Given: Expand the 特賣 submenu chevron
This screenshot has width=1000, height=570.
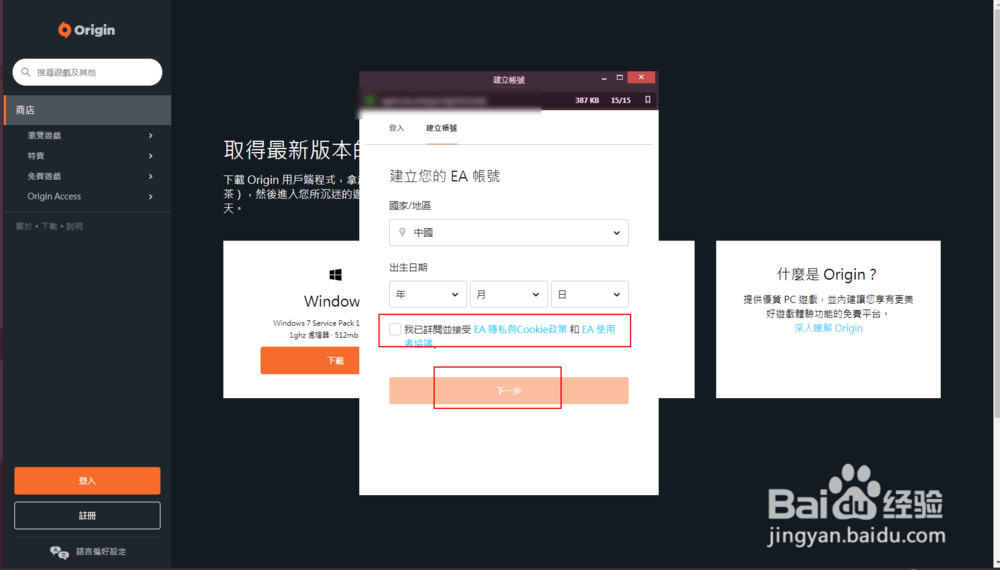Looking at the screenshot, I should pos(151,156).
